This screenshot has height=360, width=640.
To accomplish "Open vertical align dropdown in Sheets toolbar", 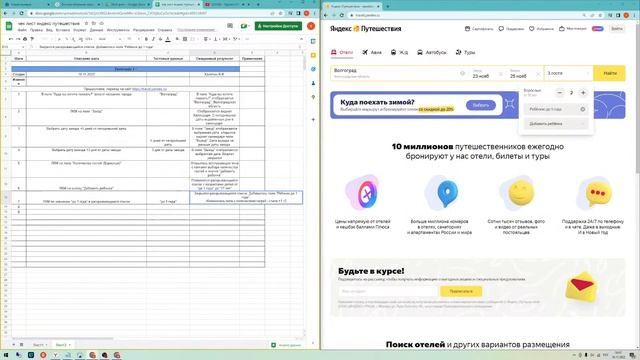I will (216, 39).
